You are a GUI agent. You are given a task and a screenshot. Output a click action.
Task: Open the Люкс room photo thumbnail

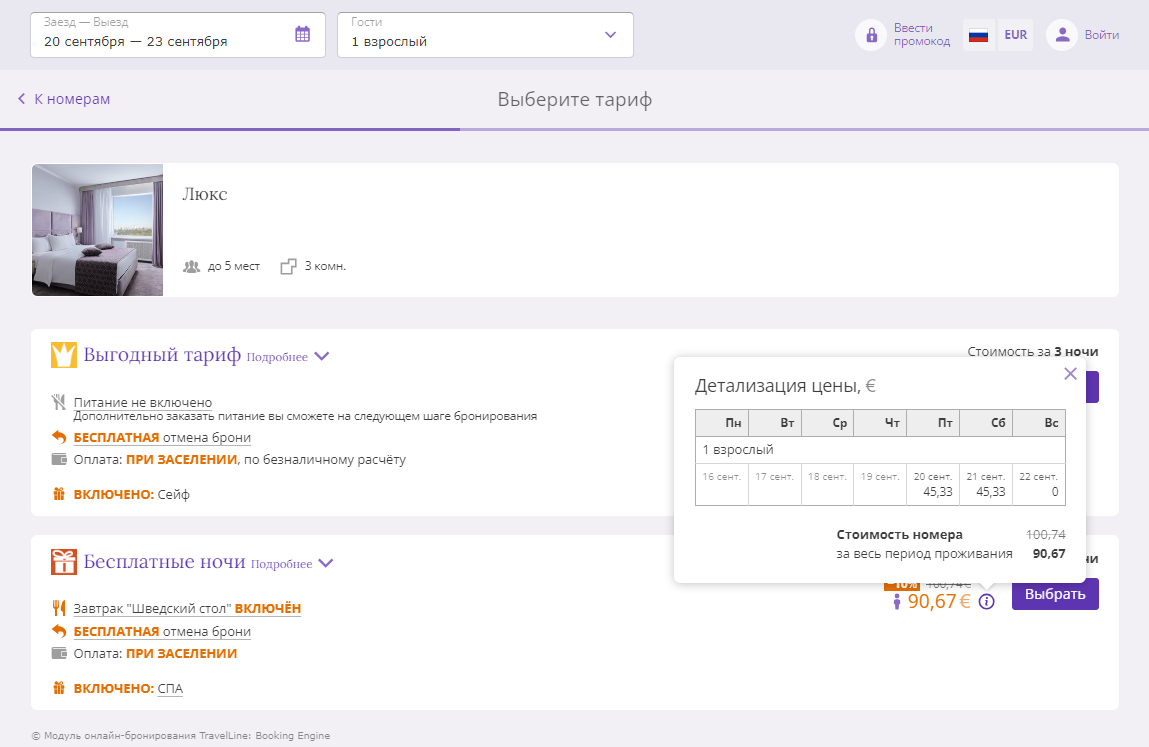97,230
